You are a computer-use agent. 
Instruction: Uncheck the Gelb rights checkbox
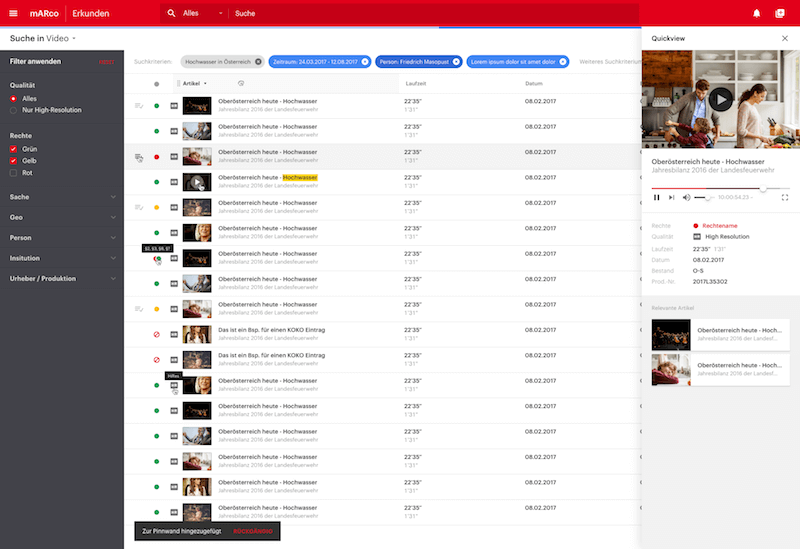pyautogui.click(x=13, y=161)
